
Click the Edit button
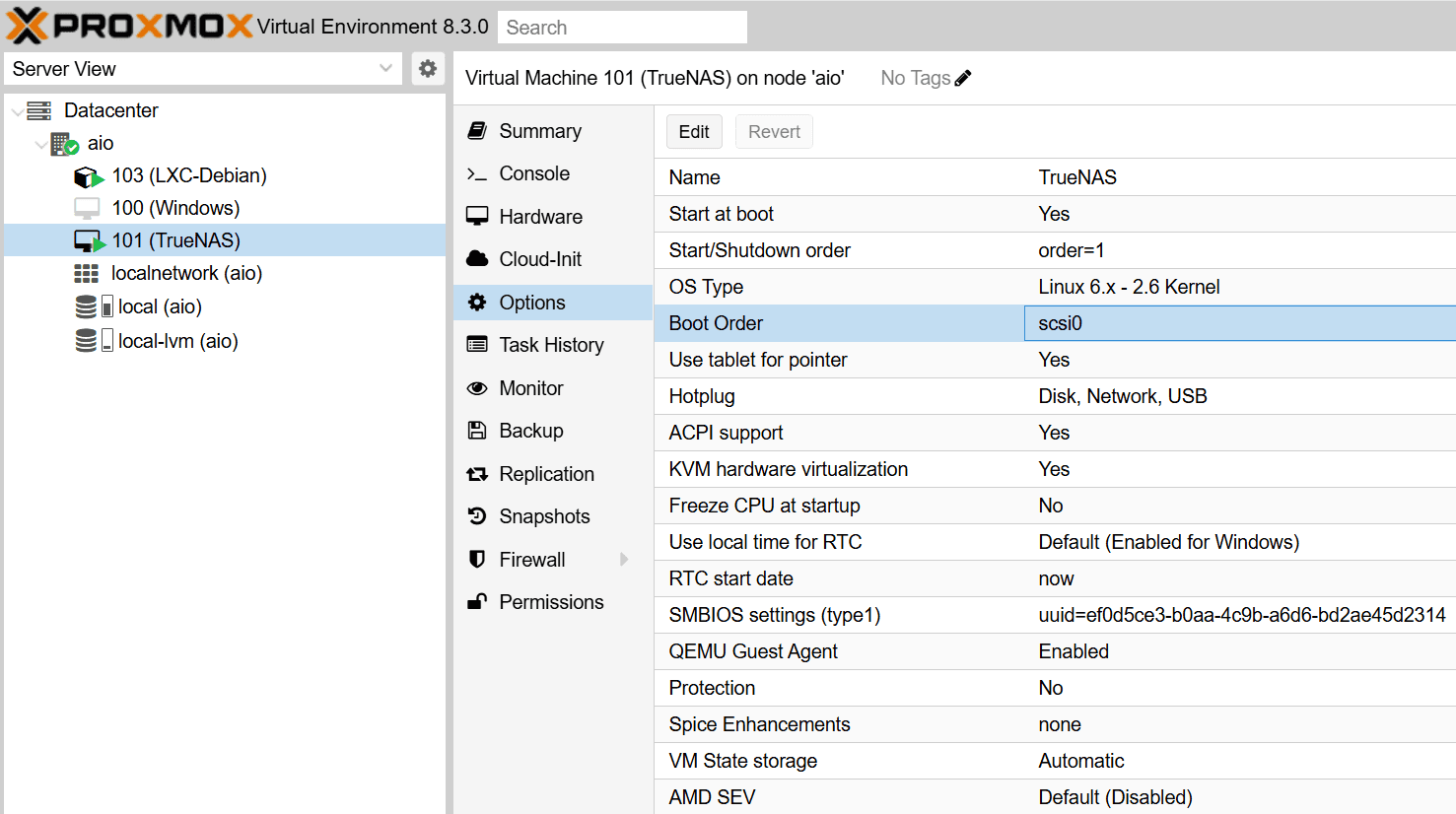tap(694, 132)
